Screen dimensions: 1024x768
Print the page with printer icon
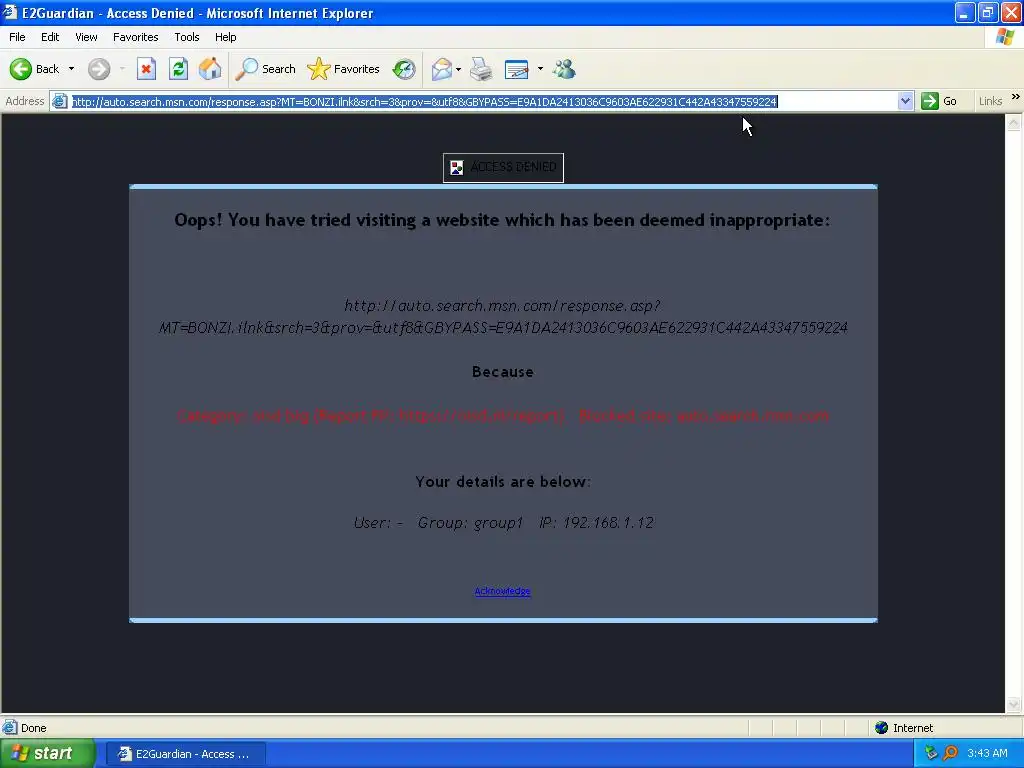coord(482,69)
